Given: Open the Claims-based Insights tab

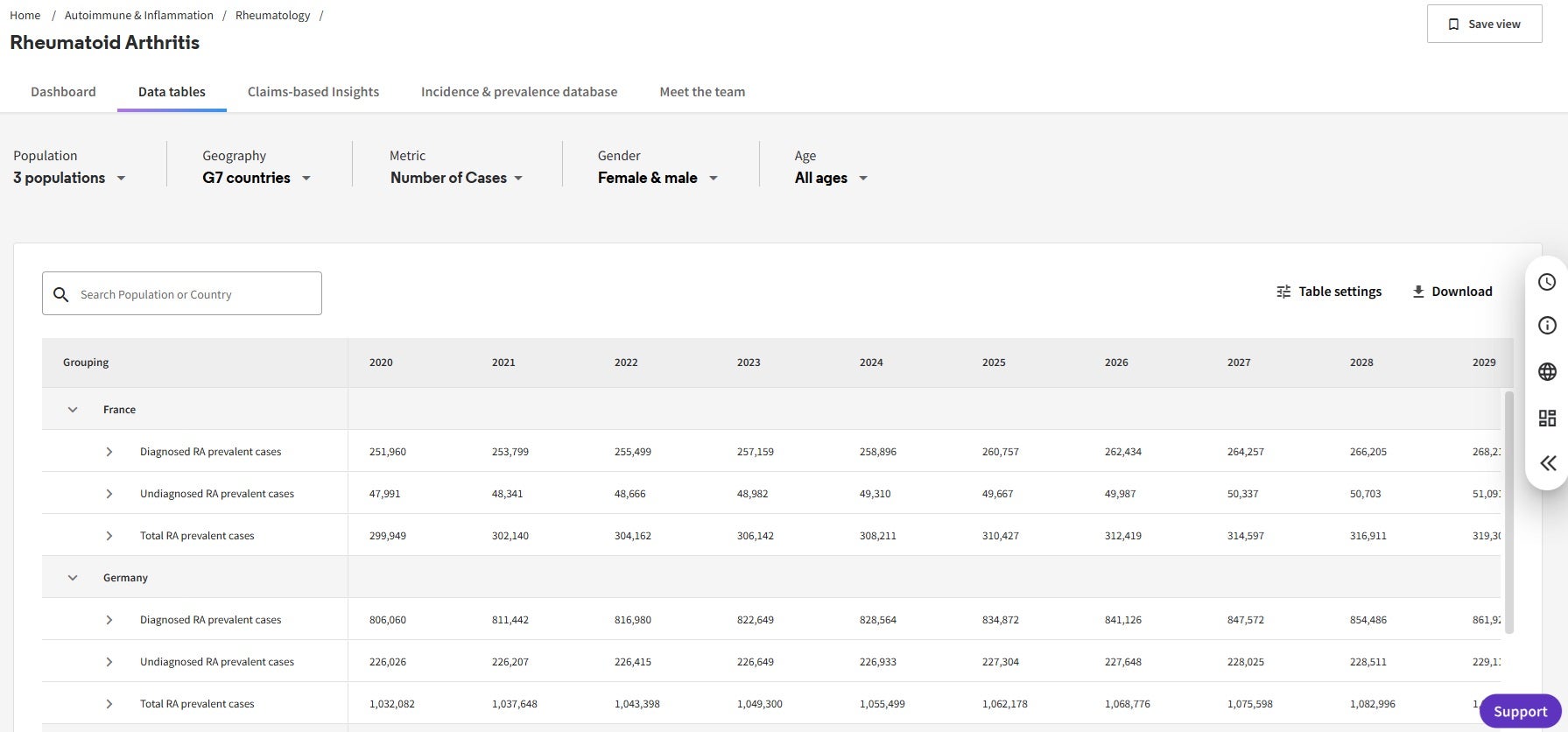Looking at the screenshot, I should click(313, 92).
